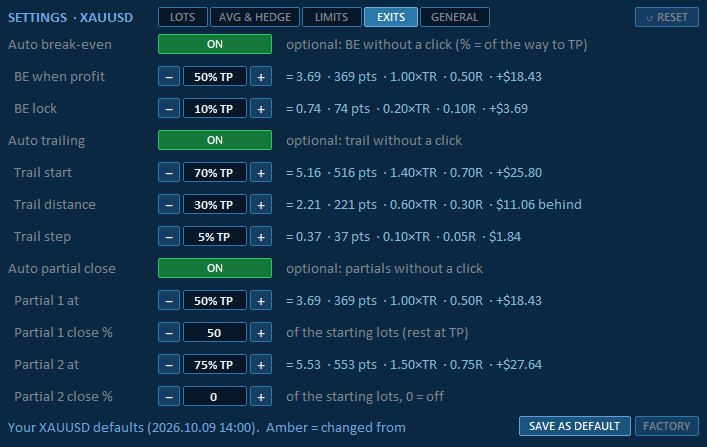This screenshot has height=447, width=707.
Task: Decrease BE when profit value
Action: (169, 76)
